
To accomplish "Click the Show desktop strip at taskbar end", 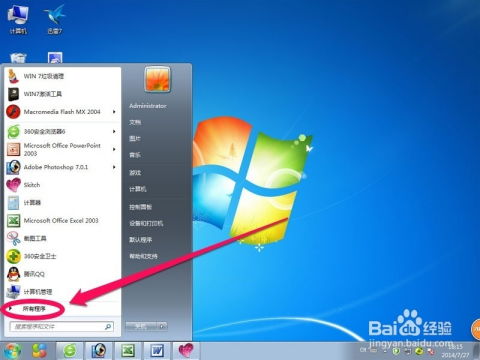I will [477, 351].
